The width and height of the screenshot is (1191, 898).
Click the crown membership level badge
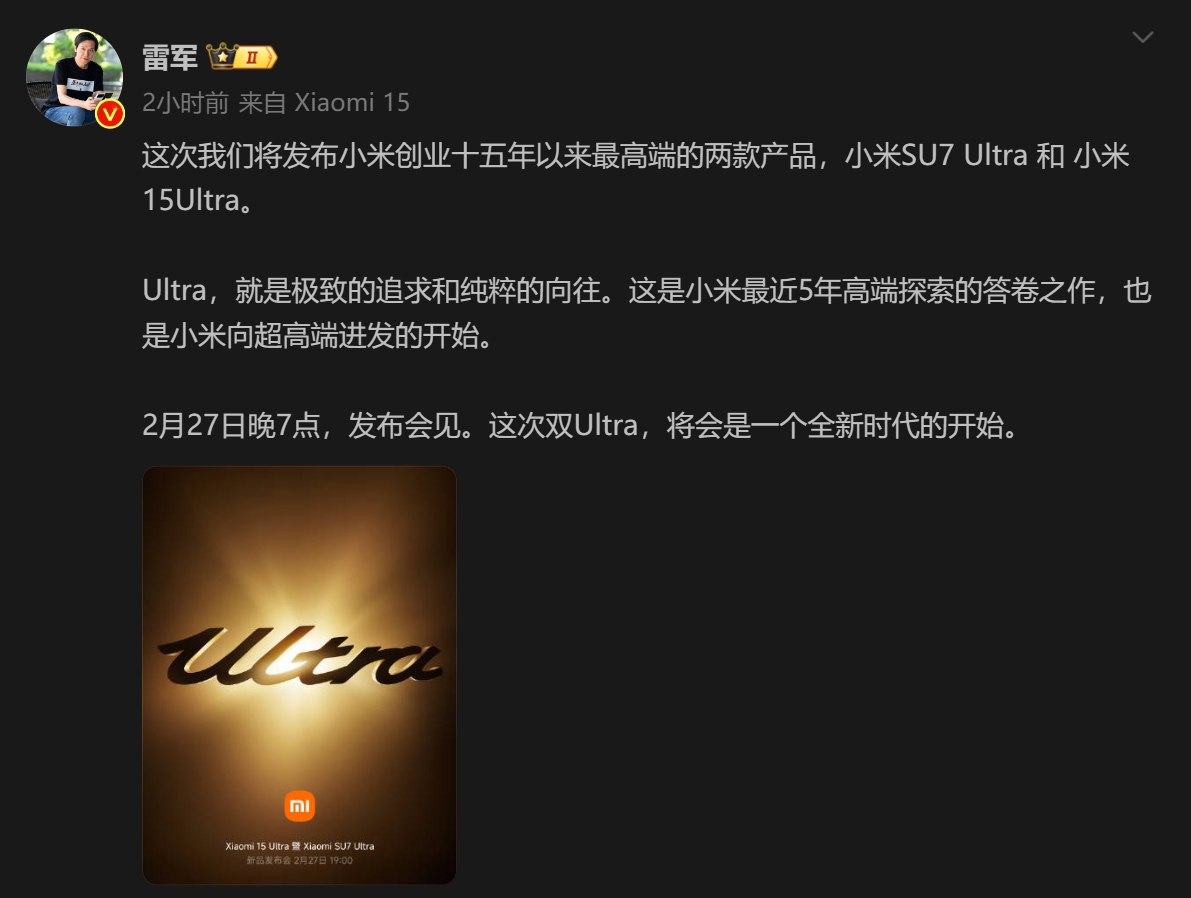point(222,57)
